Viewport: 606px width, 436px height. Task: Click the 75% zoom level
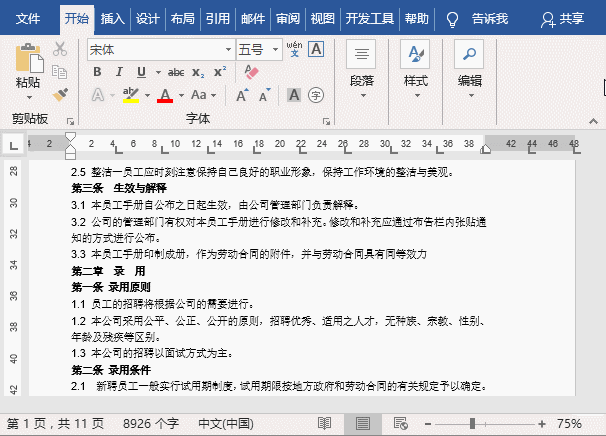569,424
